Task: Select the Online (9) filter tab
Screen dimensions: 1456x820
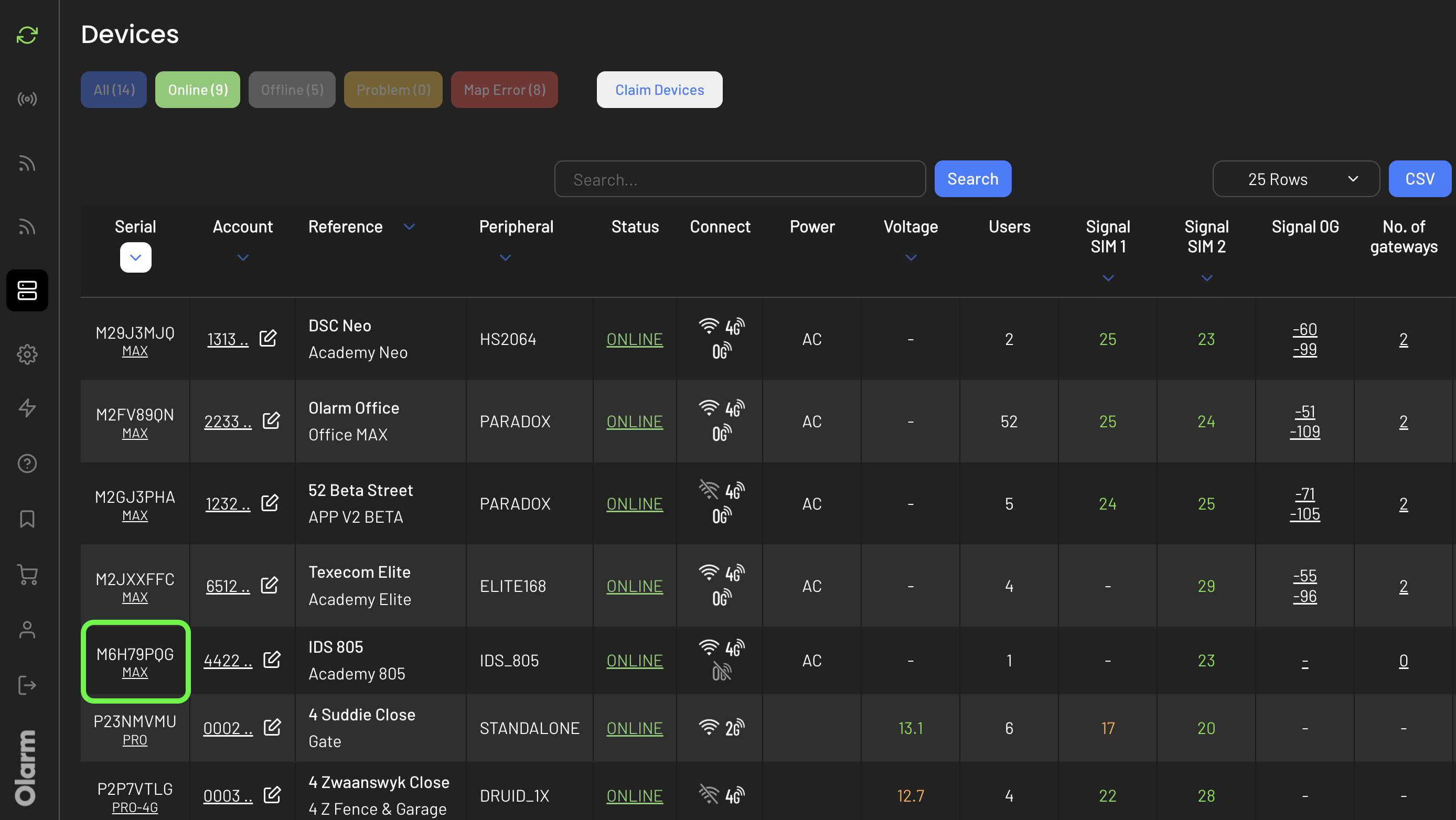Action: pyautogui.click(x=198, y=89)
